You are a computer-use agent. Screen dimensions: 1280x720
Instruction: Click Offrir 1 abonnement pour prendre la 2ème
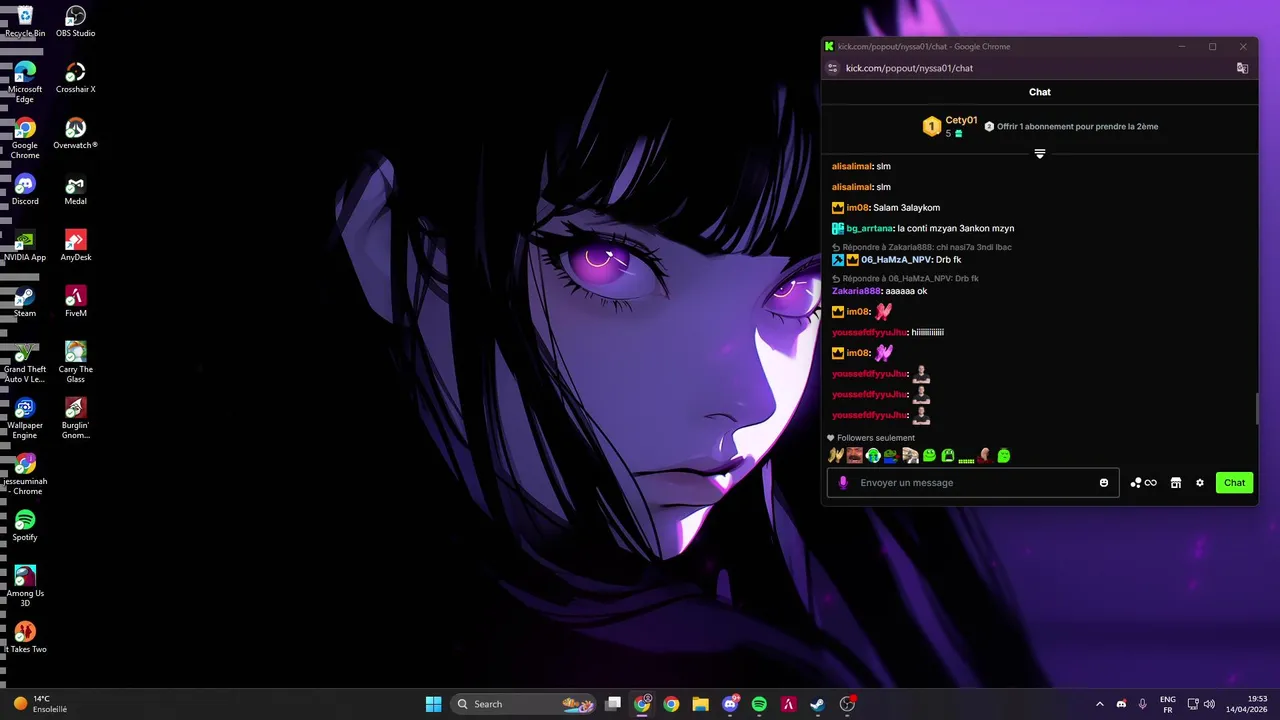pyautogui.click(x=1071, y=127)
